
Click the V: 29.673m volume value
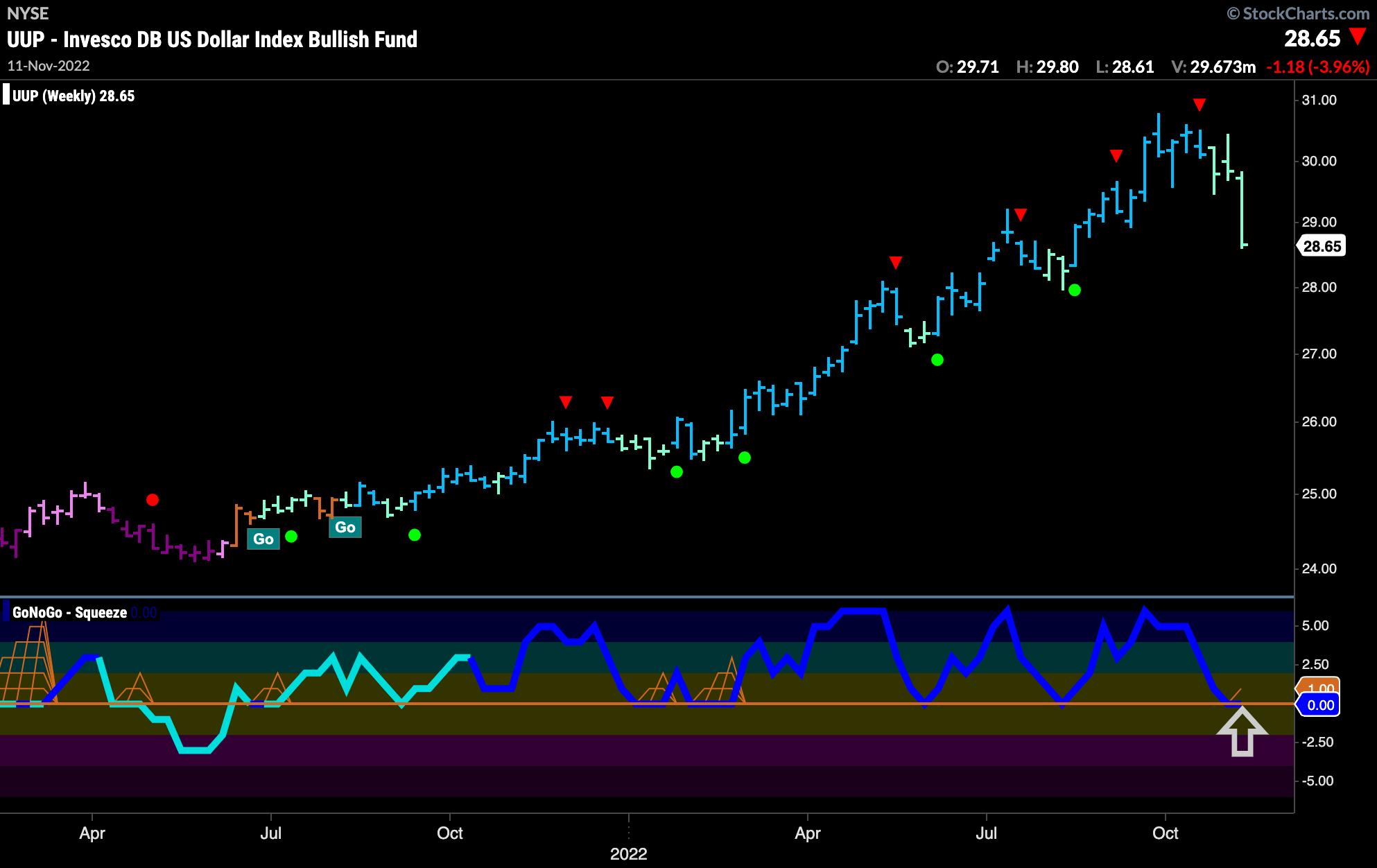point(1213,67)
